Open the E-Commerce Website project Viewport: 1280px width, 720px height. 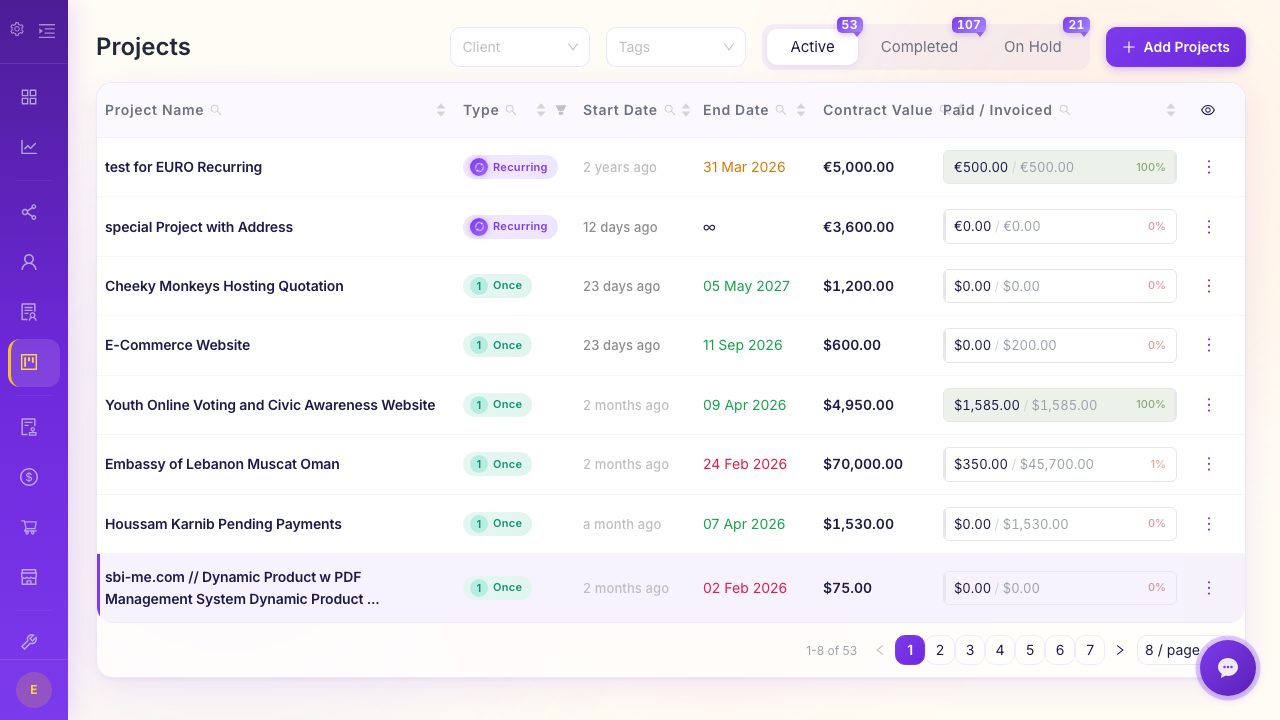177,345
